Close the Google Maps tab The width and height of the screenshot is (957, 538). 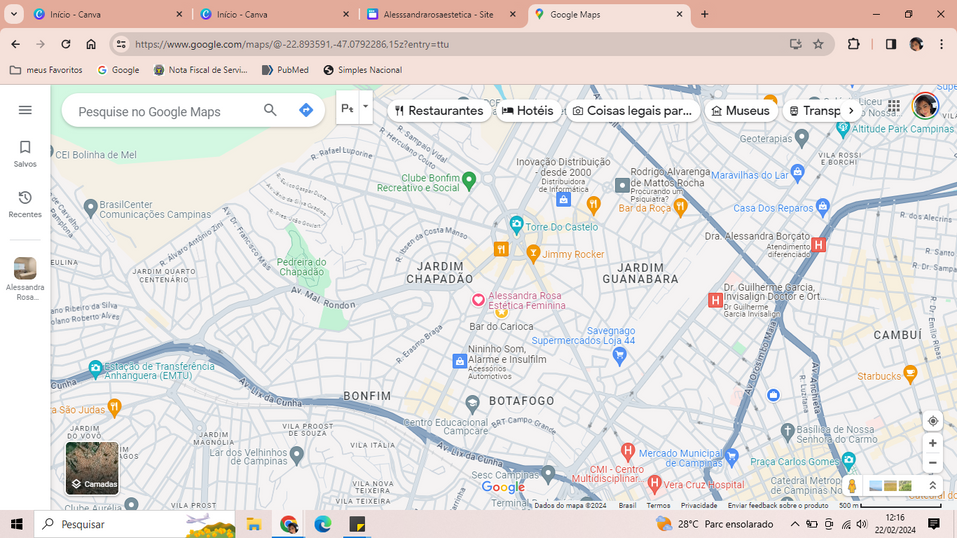(679, 14)
